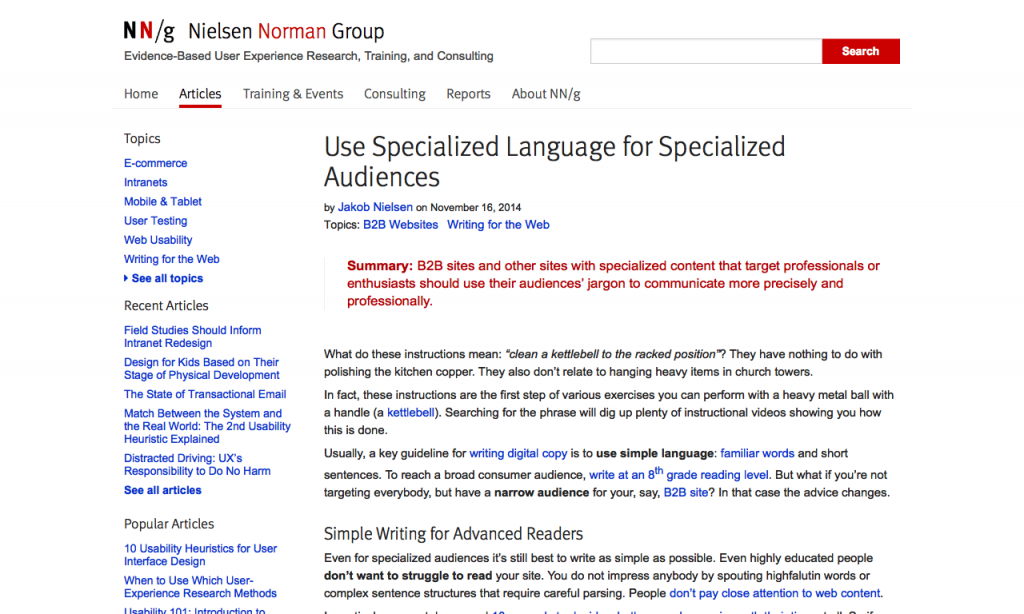
Task: Open The State of Transactional Email article
Action: tap(205, 394)
